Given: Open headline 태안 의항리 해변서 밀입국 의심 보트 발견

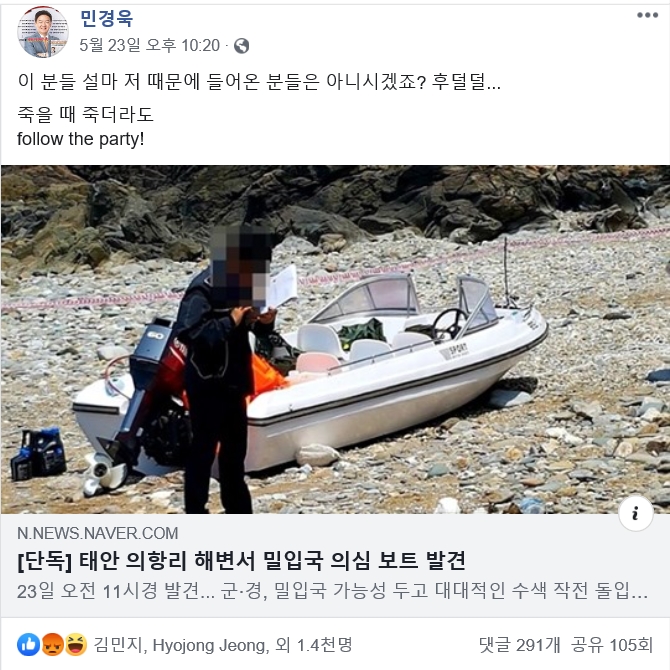Looking at the screenshot, I should (241, 561).
